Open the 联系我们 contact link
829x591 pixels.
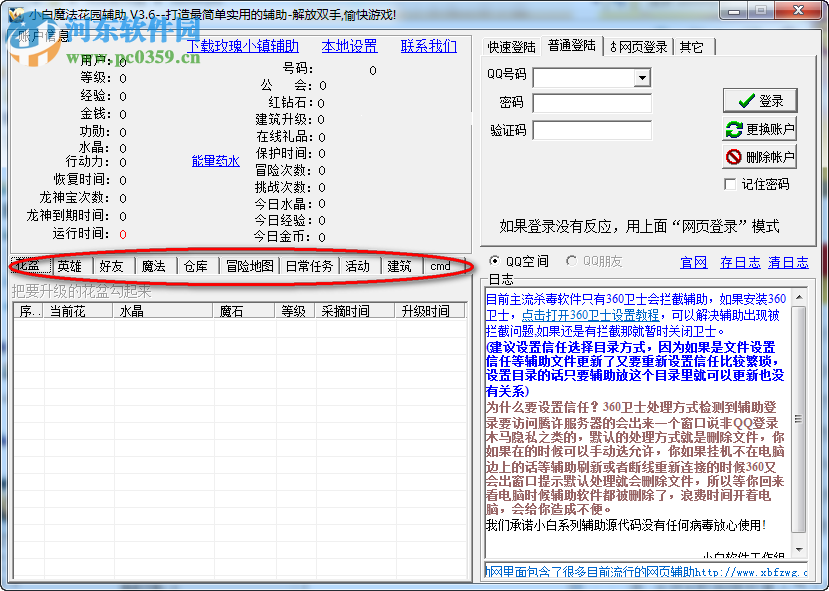click(429, 46)
